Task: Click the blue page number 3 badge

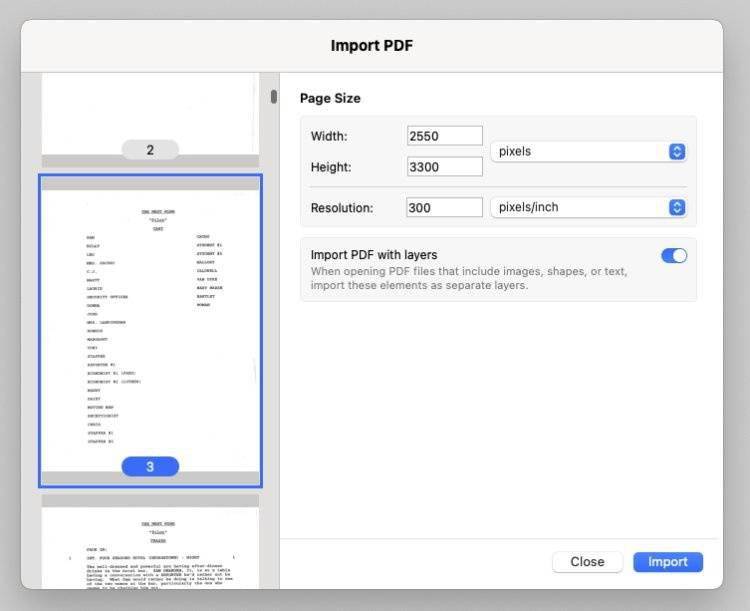Action: 150,467
